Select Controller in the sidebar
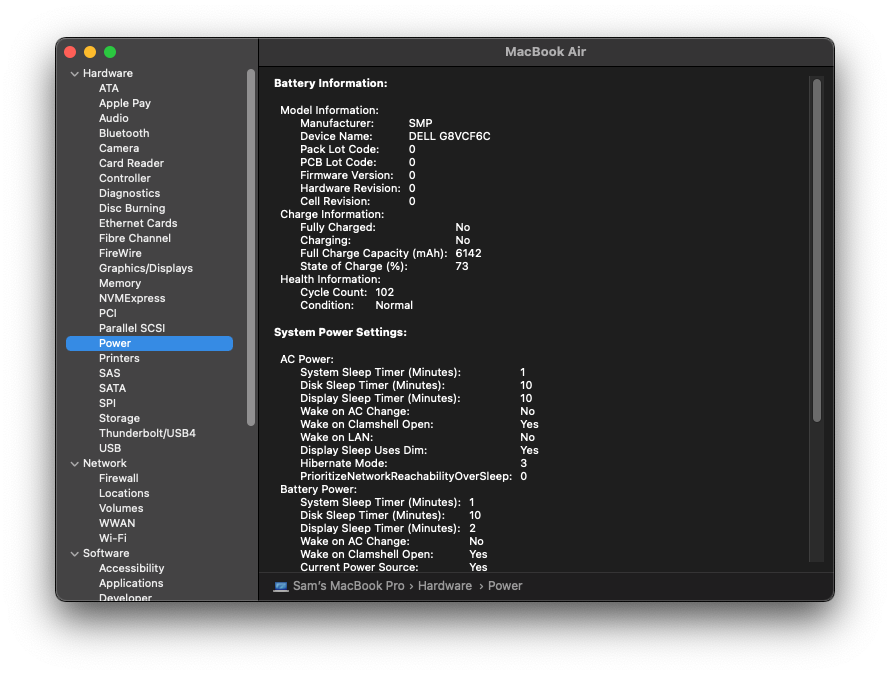The height and width of the screenshot is (675, 890). click(124, 178)
